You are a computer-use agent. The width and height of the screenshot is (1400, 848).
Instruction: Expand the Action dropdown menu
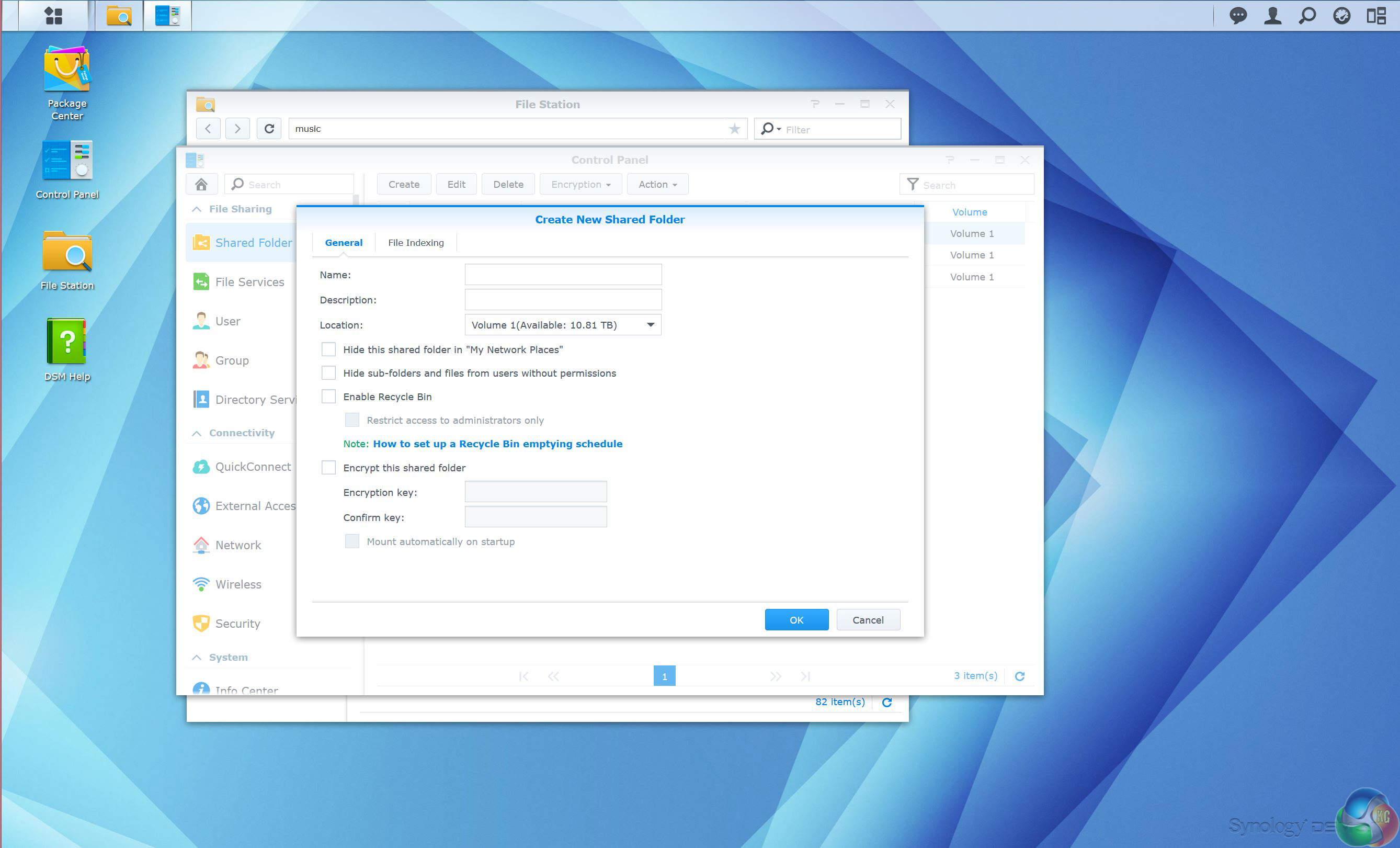coord(657,184)
